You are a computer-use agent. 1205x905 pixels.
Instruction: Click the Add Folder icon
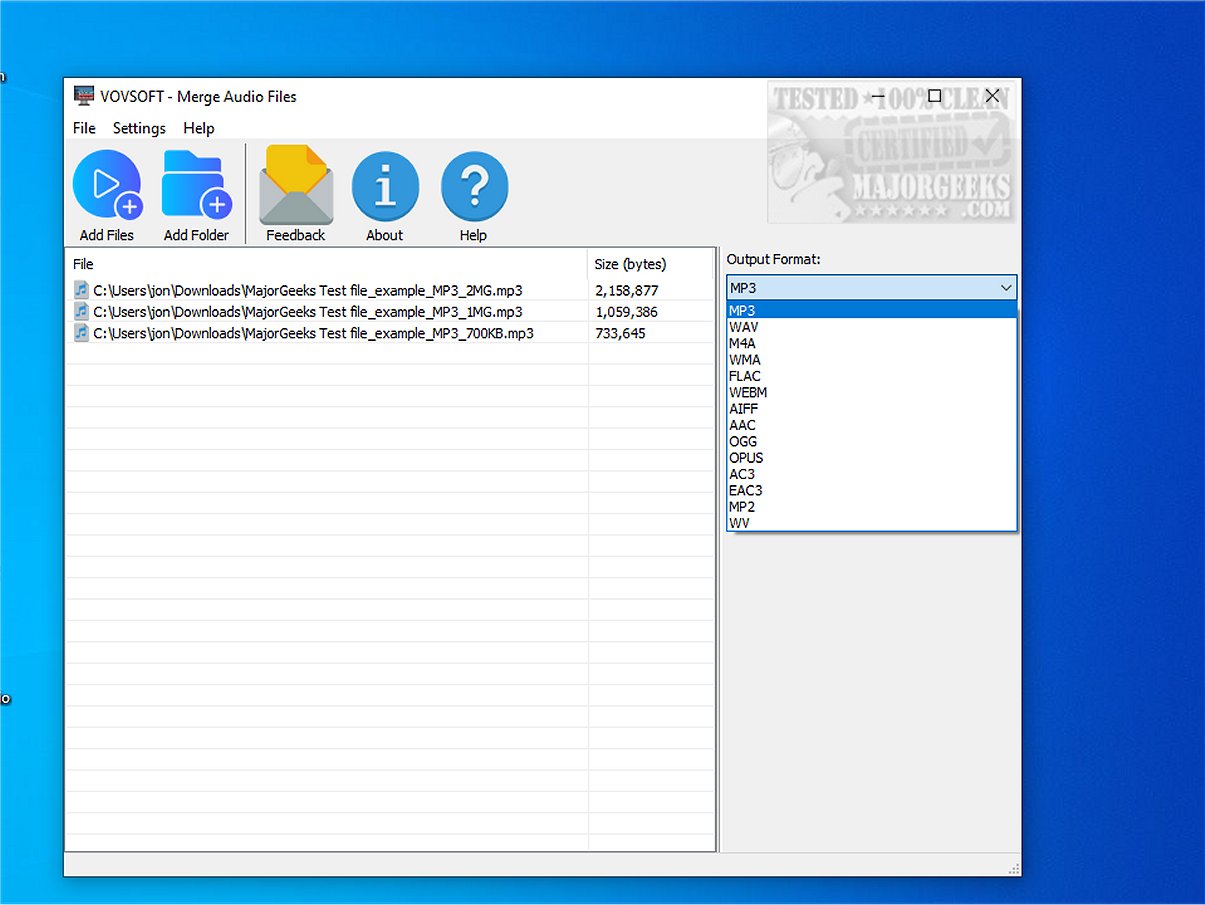196,186
